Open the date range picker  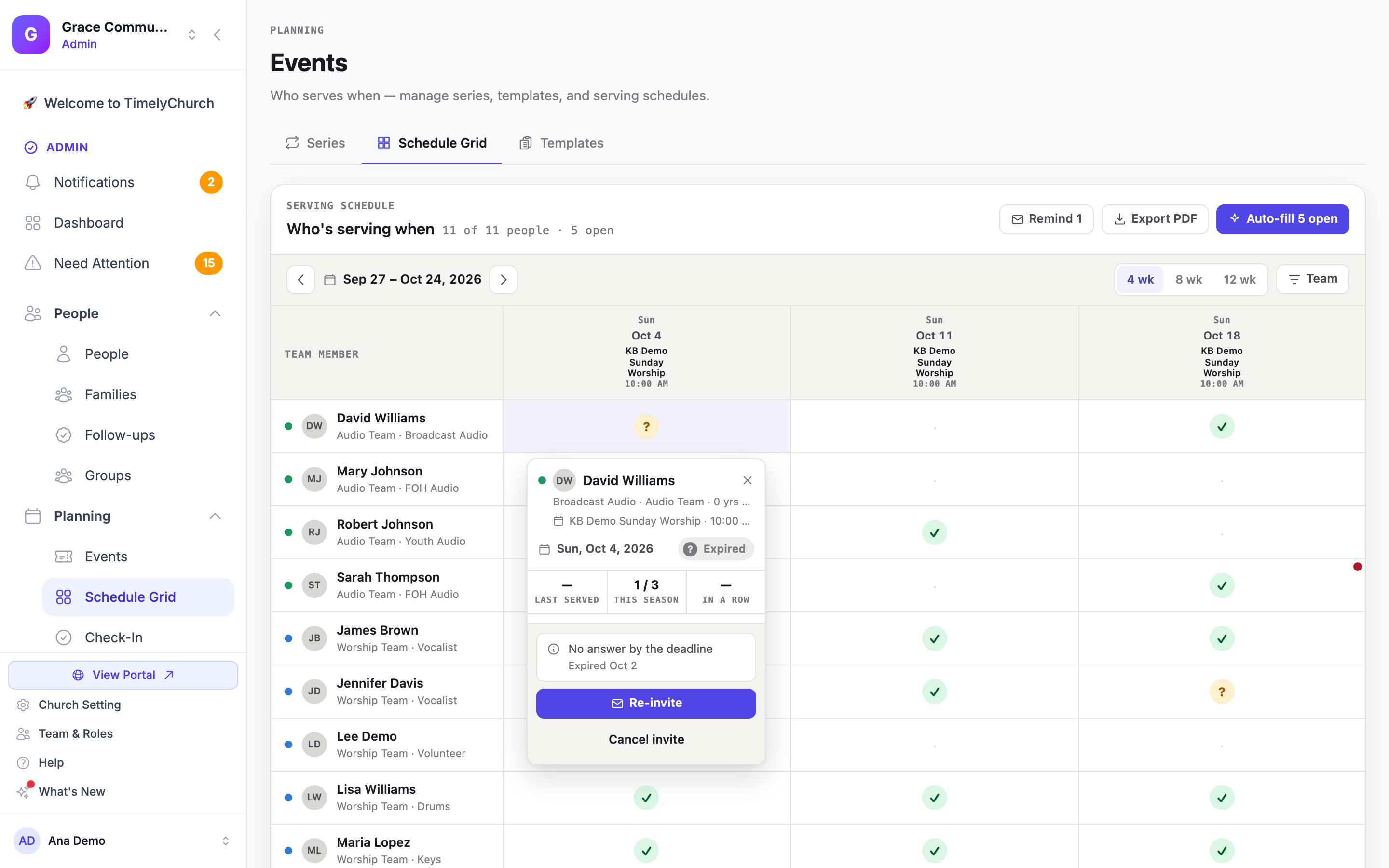403,280
